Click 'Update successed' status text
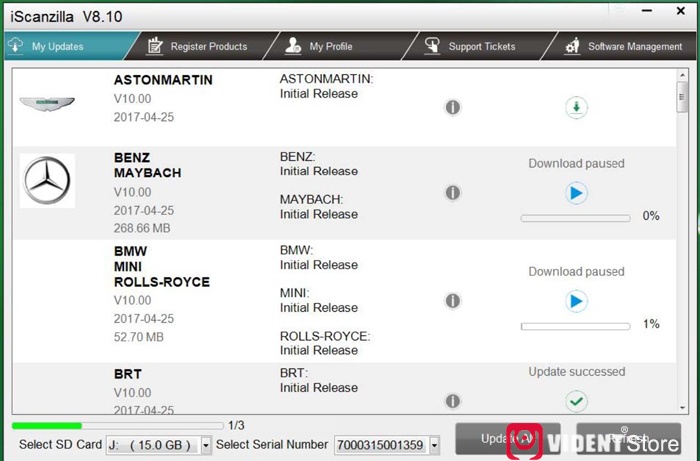The height and width of the screenshot is (461, 700). (577, 372)
